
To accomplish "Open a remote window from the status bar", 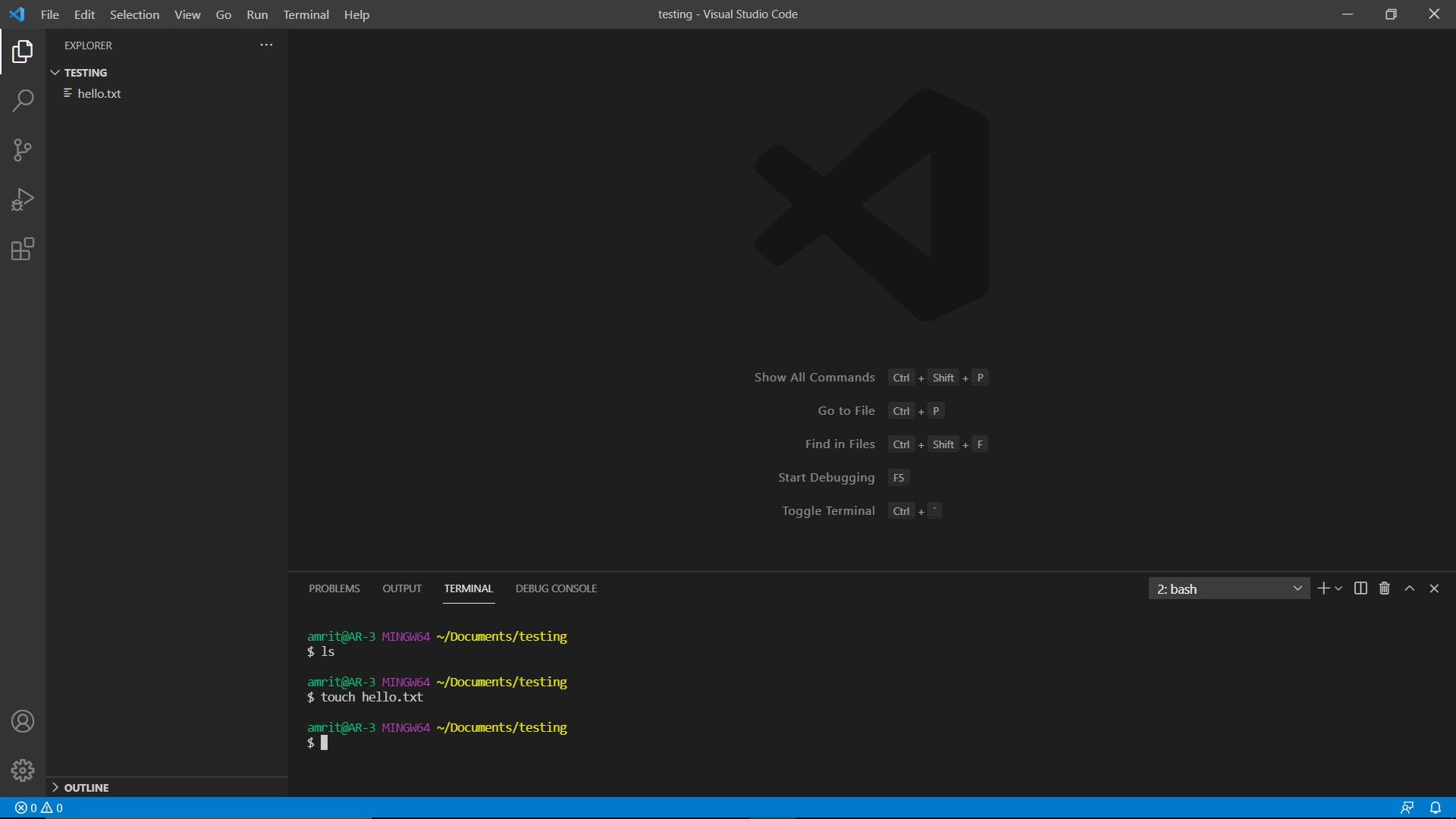I will [x=1409, y=808].
